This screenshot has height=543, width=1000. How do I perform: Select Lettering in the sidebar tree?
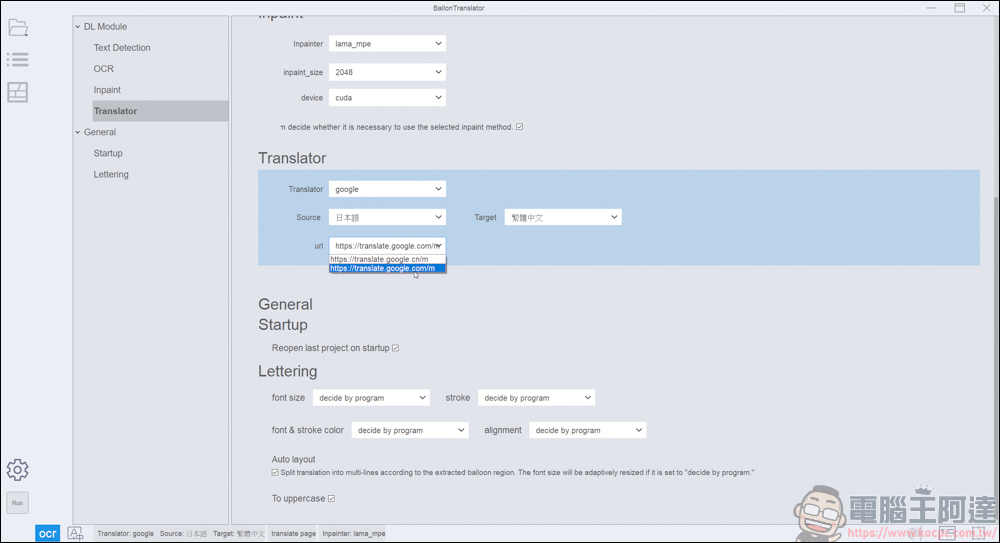point(111,174)
